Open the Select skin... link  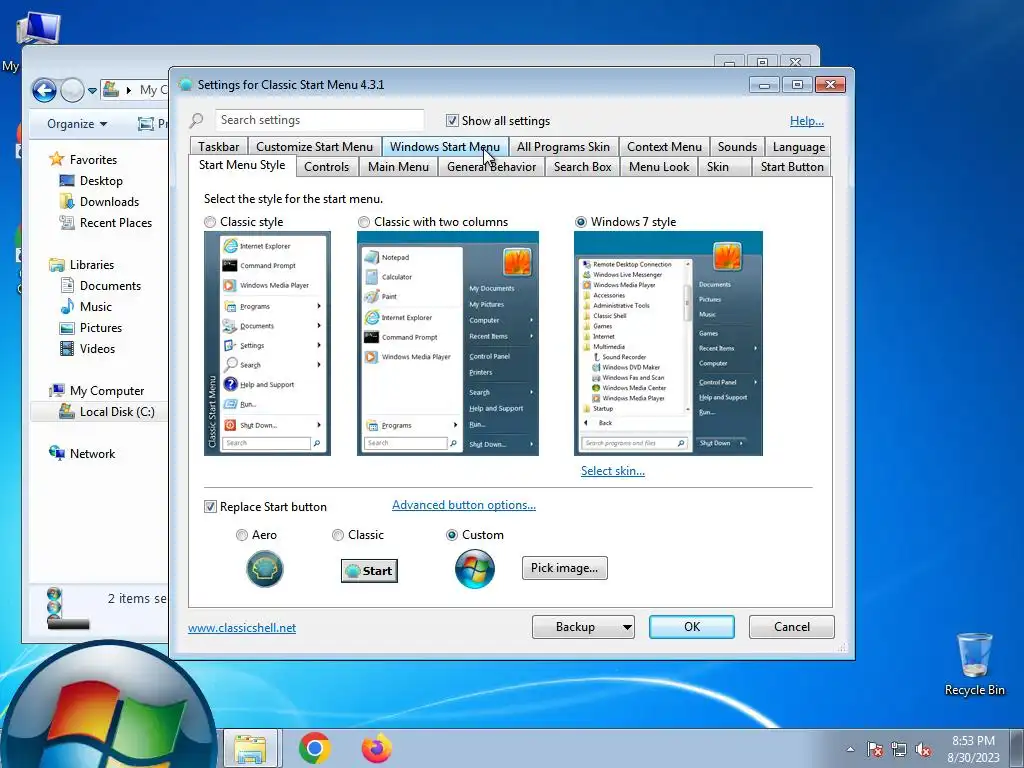pos(613,471)
